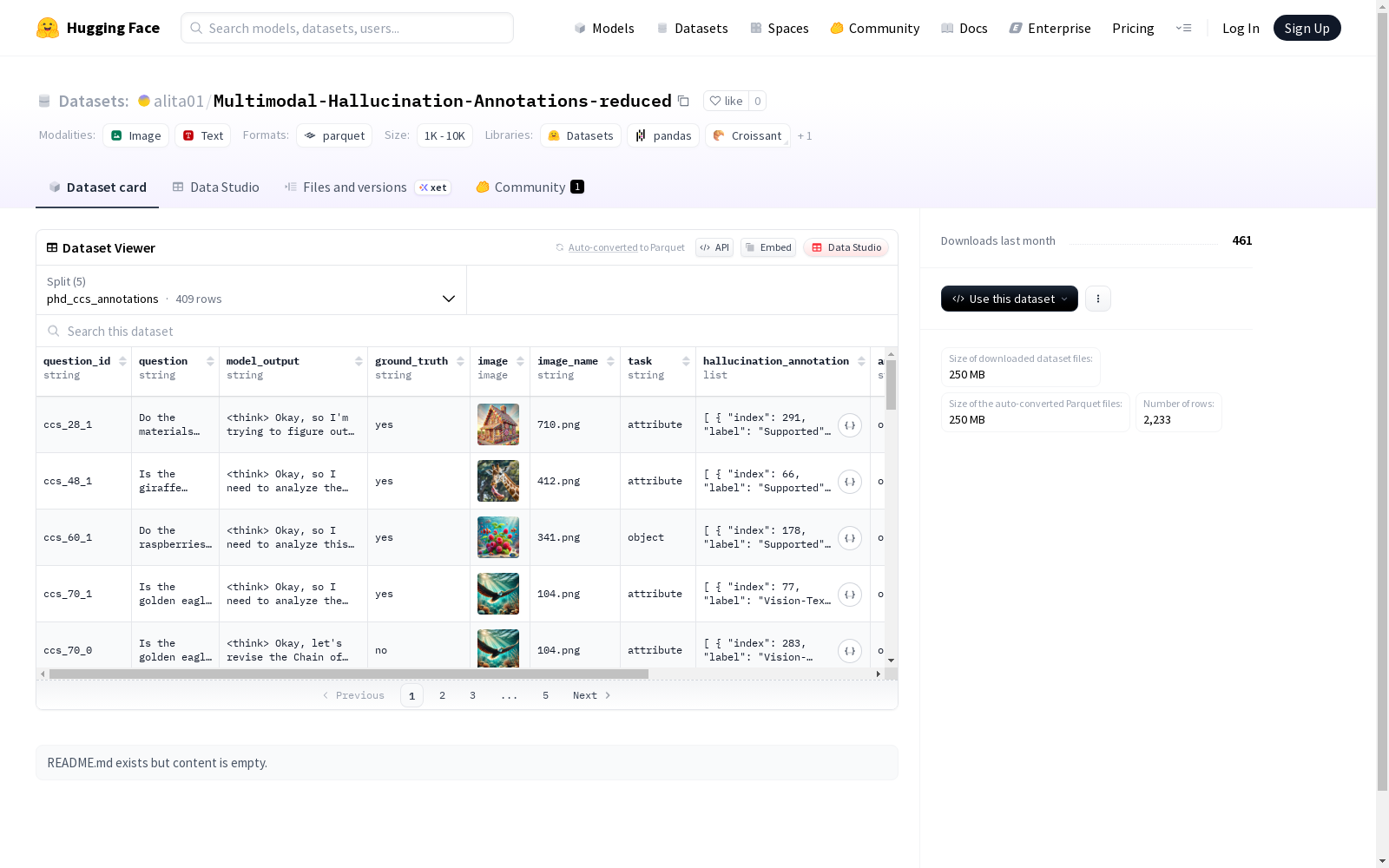Click the Hugging Face logo

(97, 28)
